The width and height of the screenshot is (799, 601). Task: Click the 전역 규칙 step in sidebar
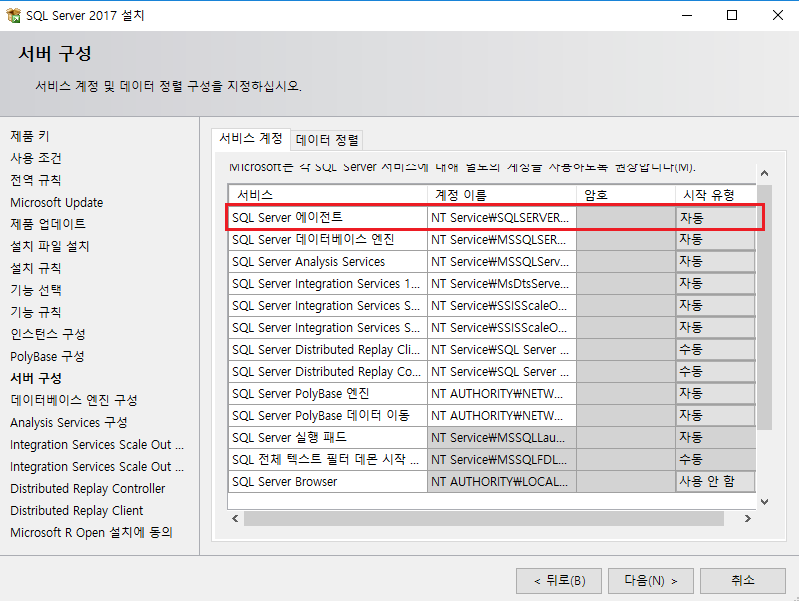click(36, 180)
